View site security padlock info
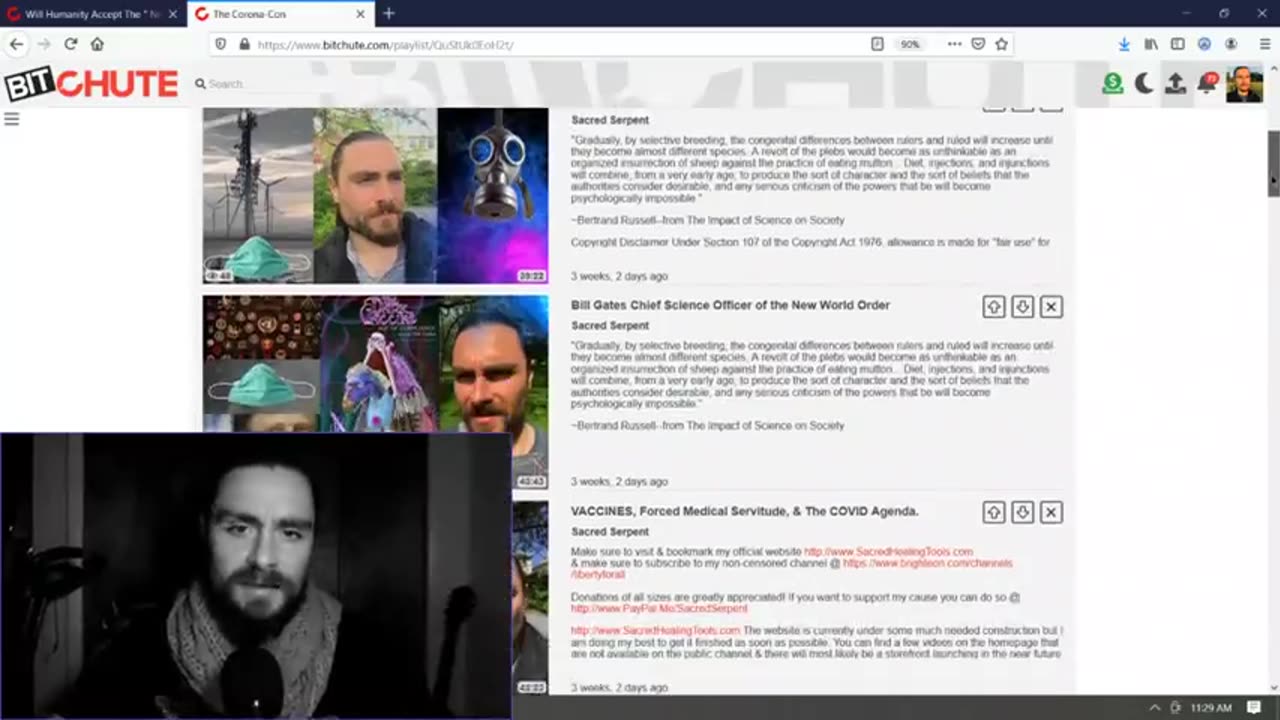The width and height of the screenshot is (1280, 720). tap(243, 44)
